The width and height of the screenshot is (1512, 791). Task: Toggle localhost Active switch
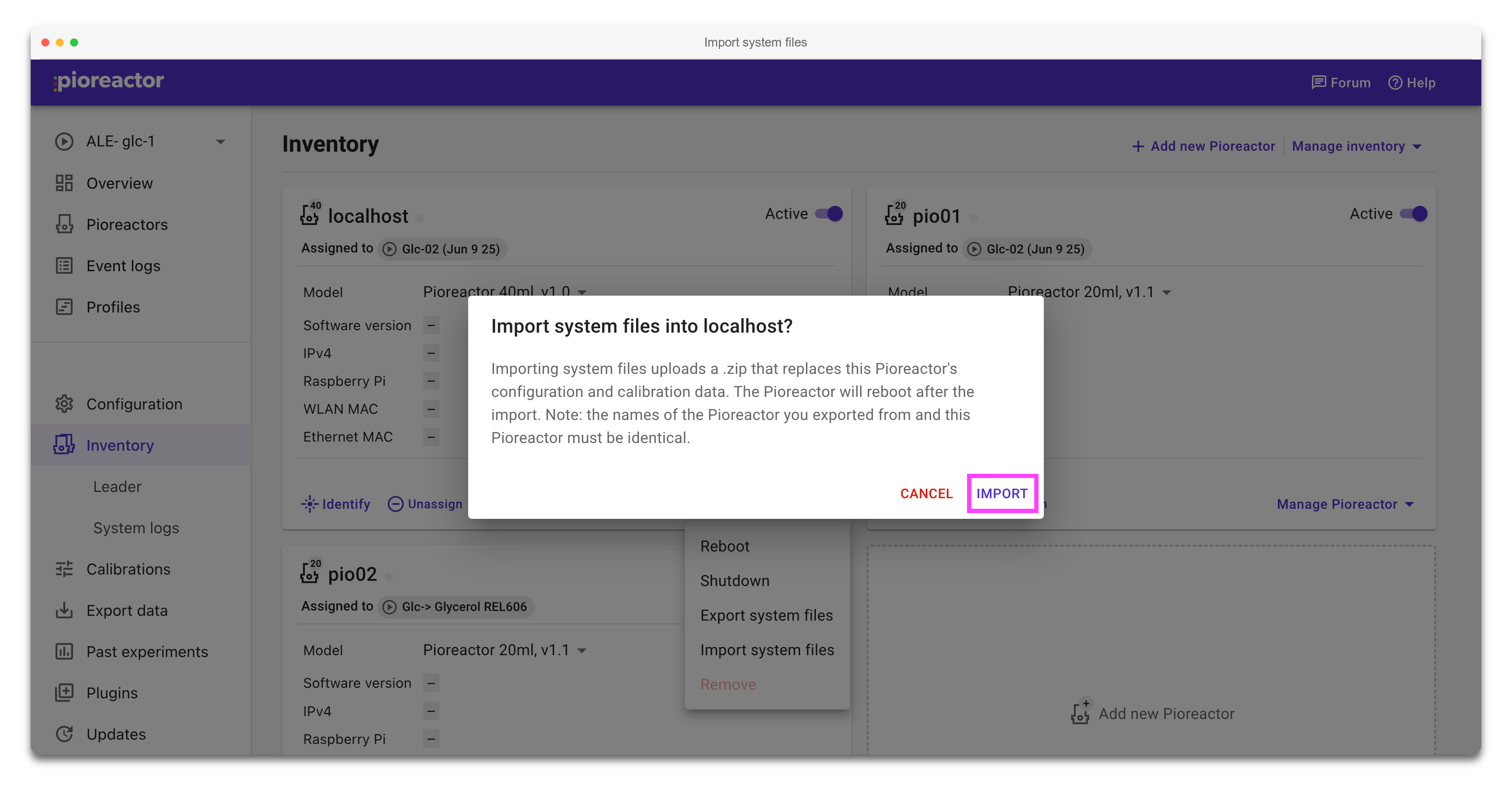829,214
